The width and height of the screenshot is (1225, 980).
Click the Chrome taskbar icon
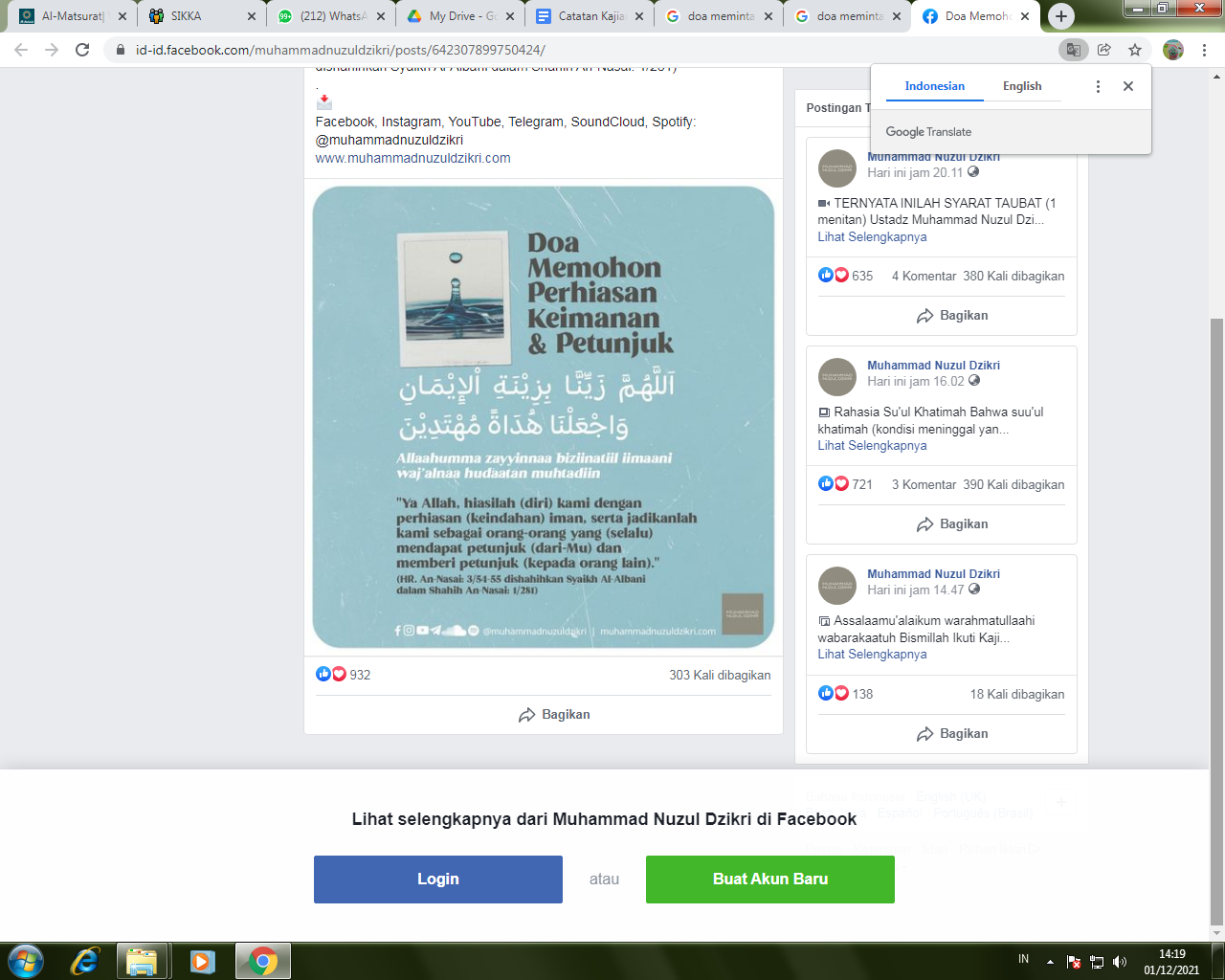click(x=262, y=961)
